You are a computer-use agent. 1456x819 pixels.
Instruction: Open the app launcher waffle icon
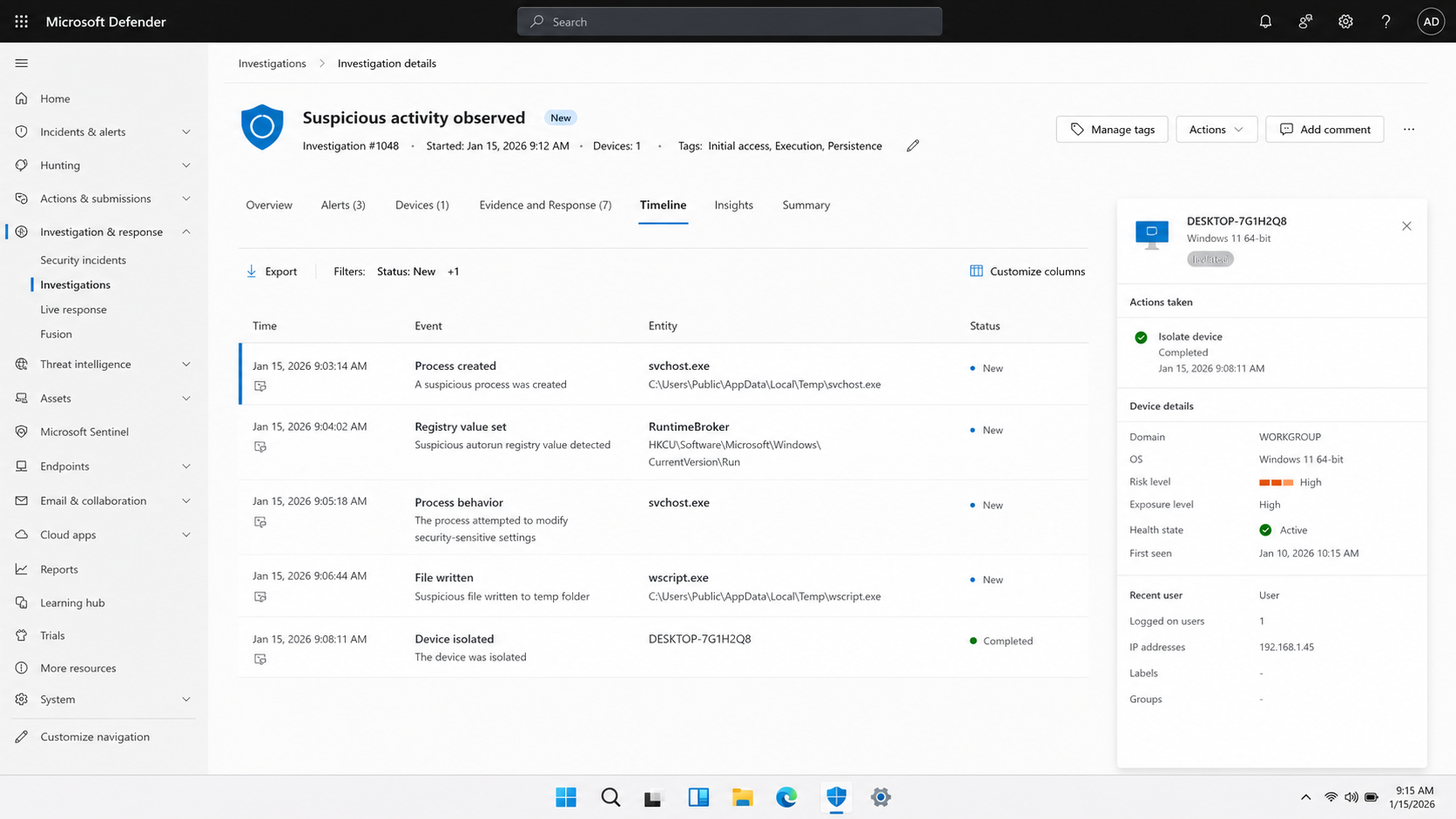click(x=22, y=21)
